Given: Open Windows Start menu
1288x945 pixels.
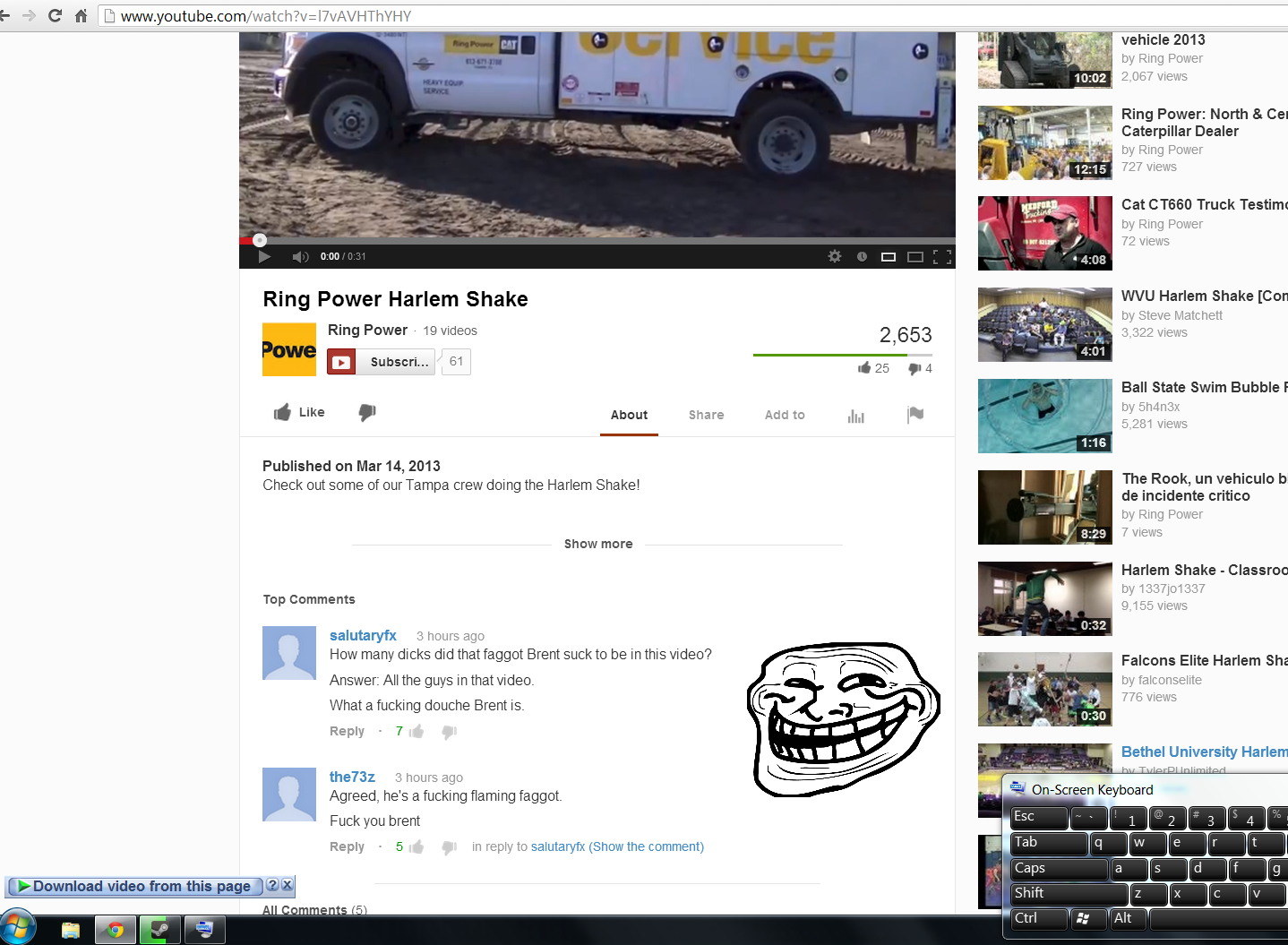Looking at the screenshot, I should pyautogui.click(x=18, y=928).
